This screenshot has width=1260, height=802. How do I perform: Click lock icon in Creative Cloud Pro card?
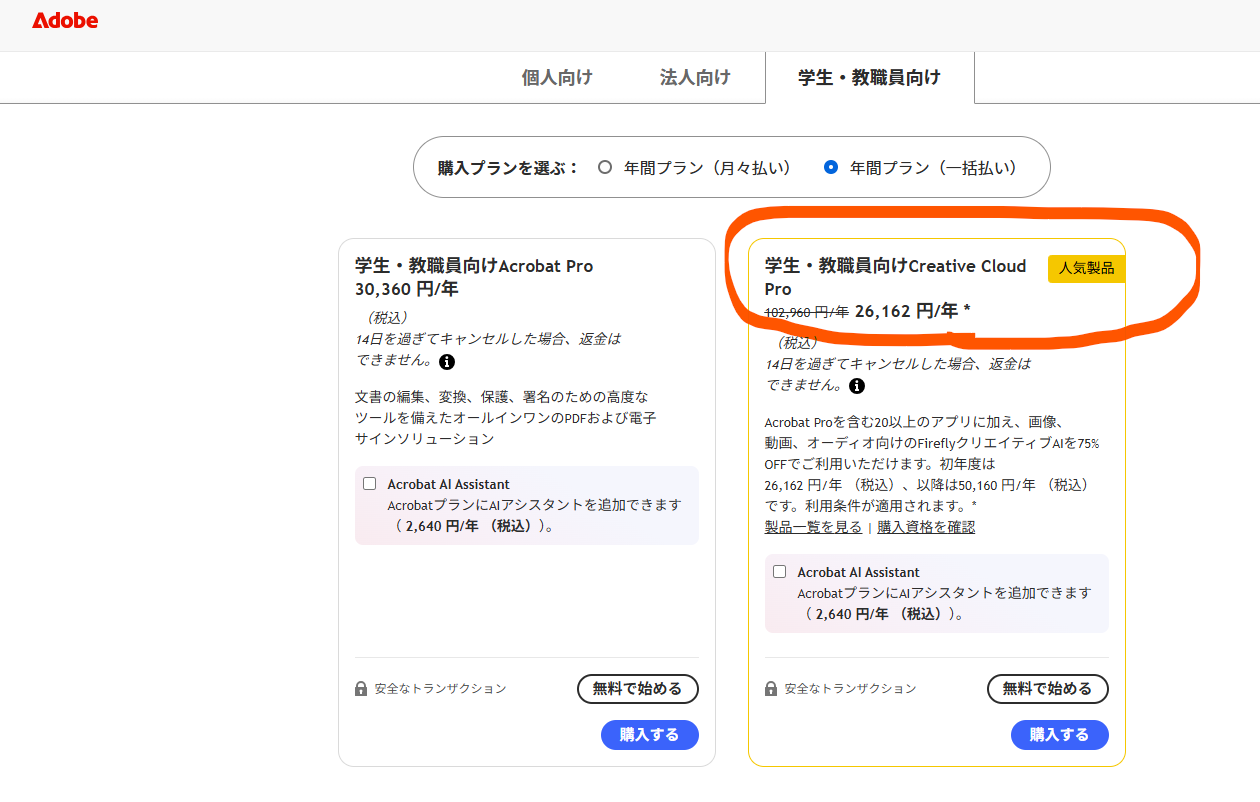click(x=771, y=689)
